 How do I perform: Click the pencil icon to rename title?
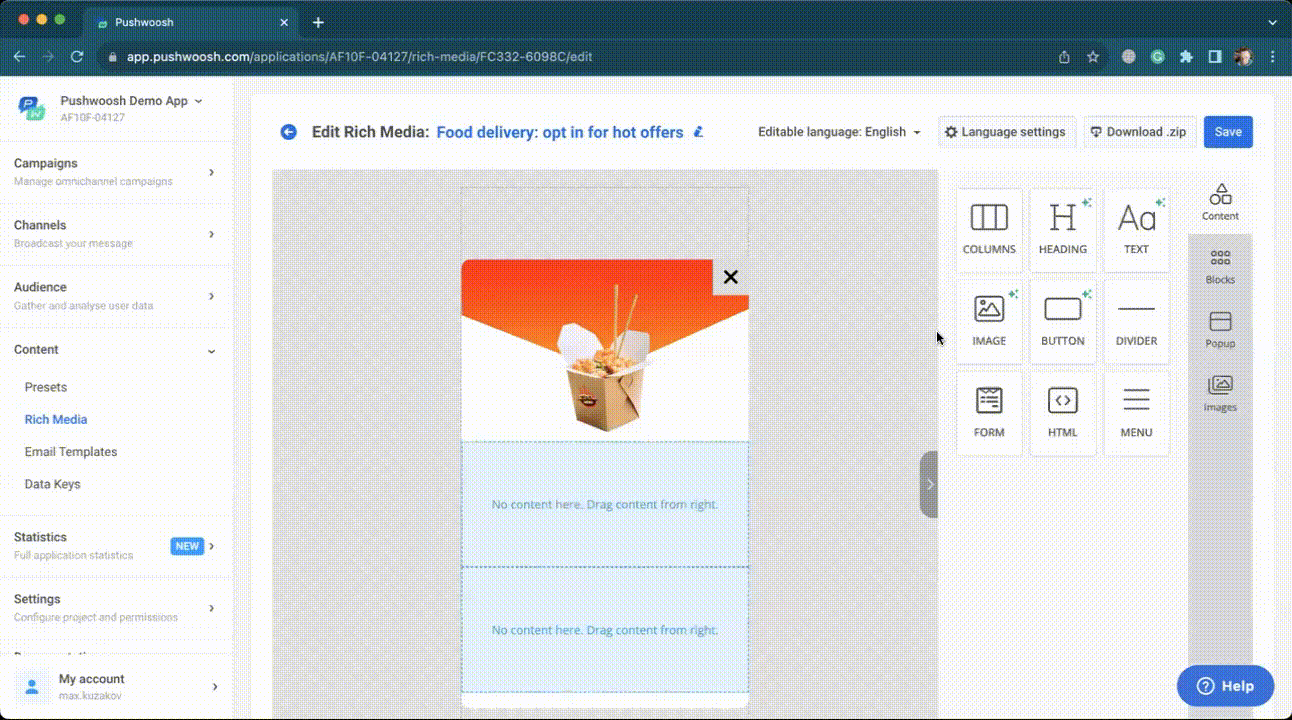pyautogui.click(x=699, y=132)
